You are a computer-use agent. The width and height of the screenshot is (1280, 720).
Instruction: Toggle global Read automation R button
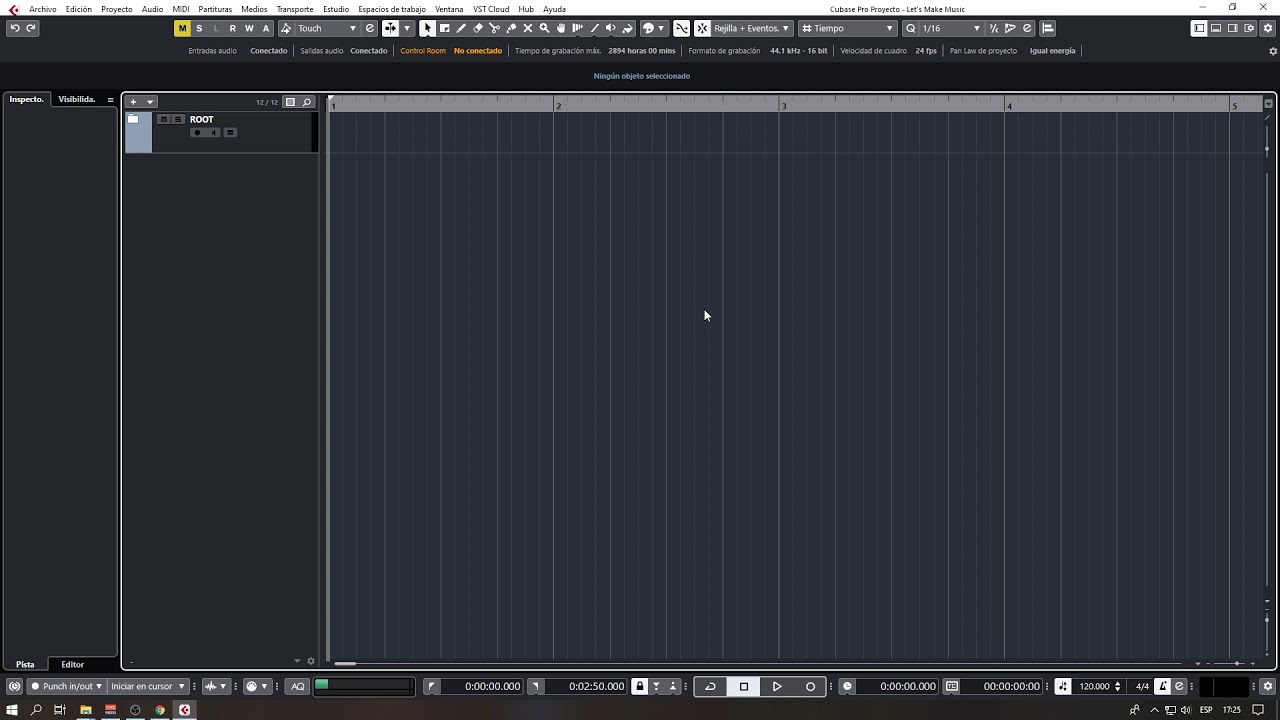(x=232, y=28)
